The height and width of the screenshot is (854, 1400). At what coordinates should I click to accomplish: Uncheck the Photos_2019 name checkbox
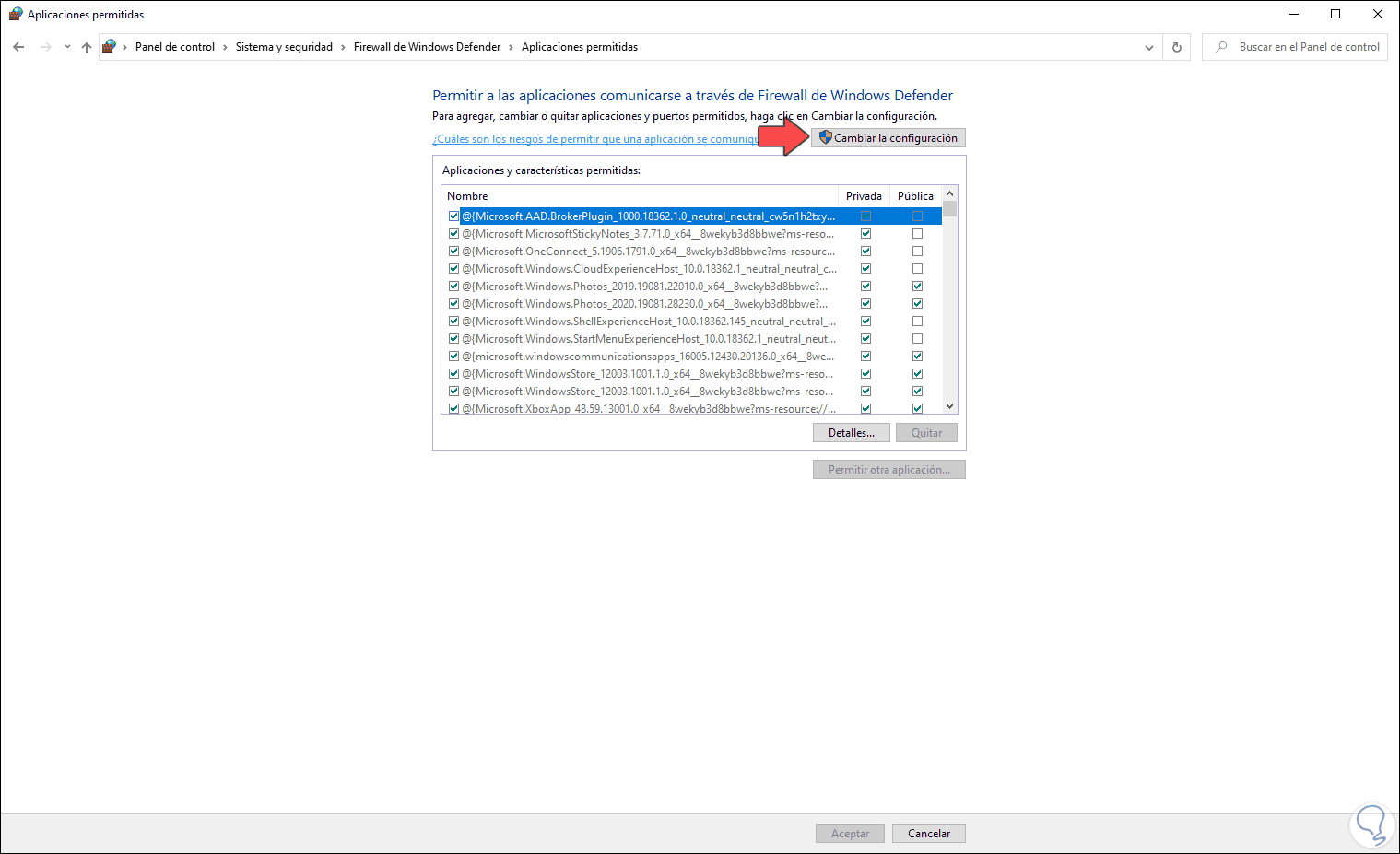(x=453, y=287)
